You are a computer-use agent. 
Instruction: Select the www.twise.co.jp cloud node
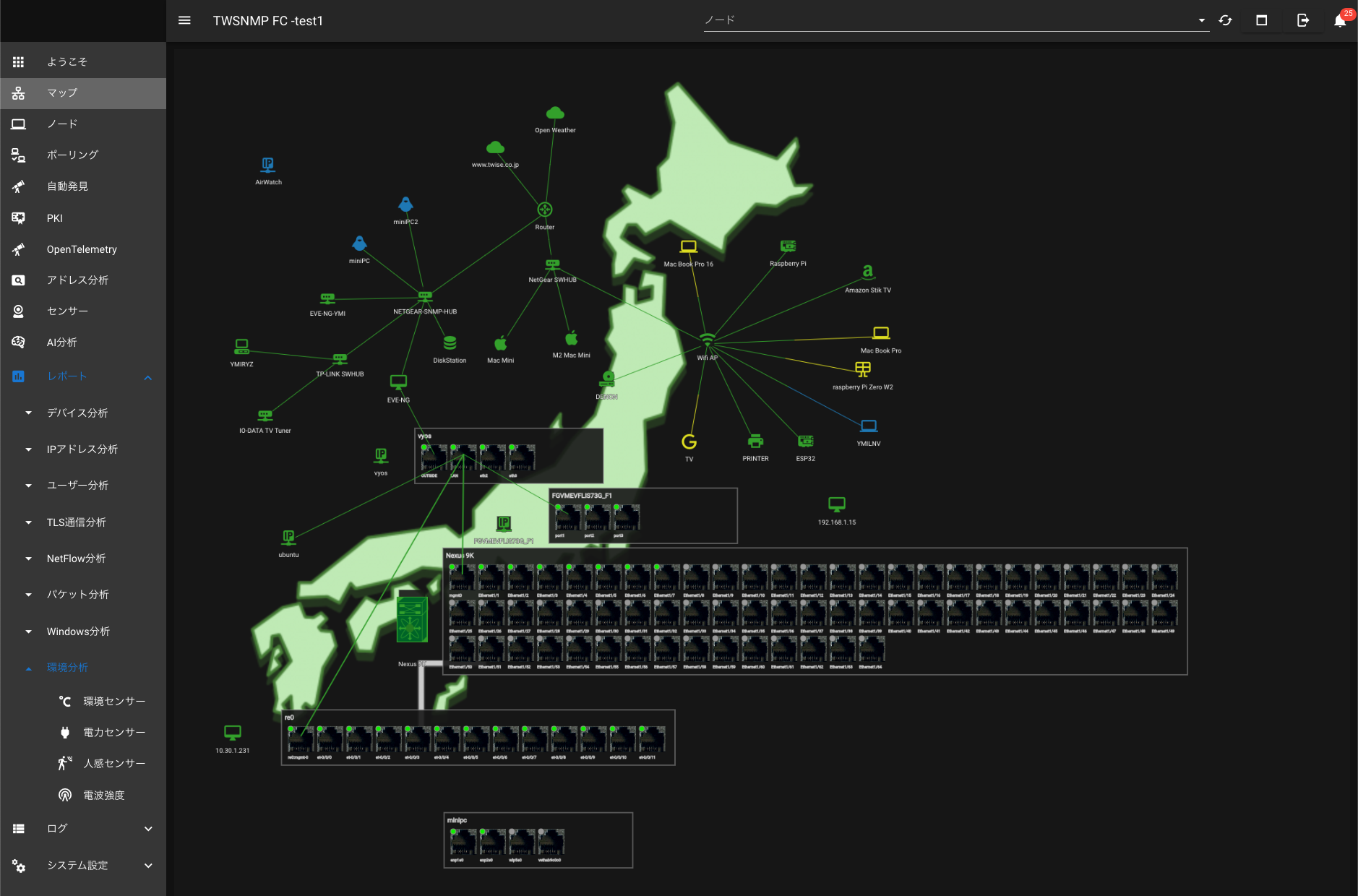pos(495,148)
